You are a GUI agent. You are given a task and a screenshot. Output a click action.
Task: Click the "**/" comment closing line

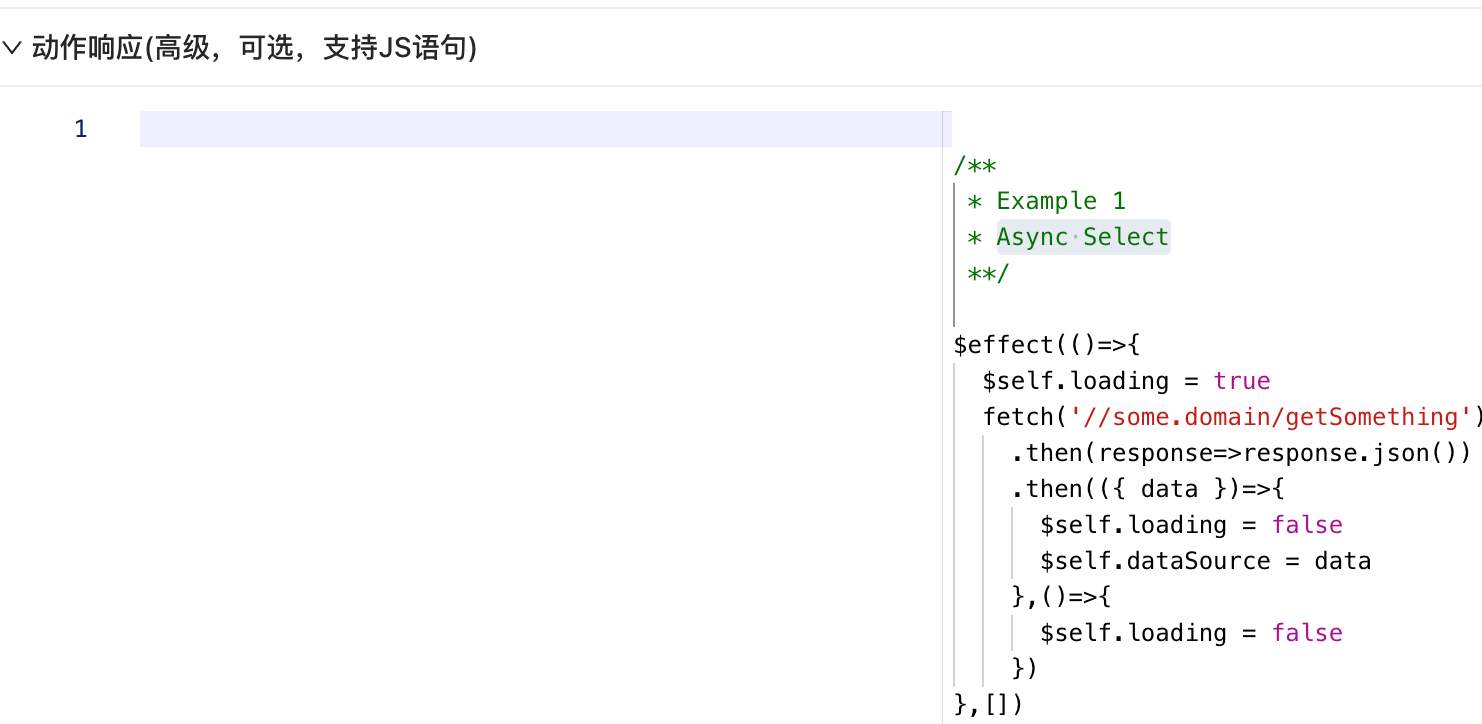coord(988,273)
